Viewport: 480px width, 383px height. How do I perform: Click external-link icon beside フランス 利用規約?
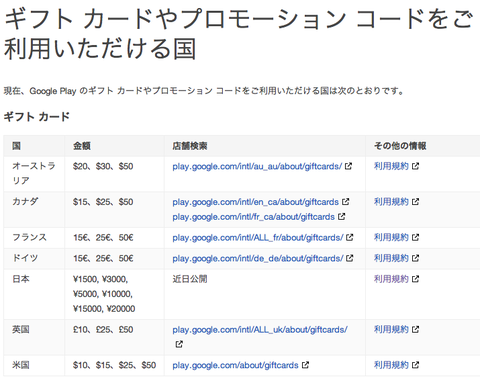[415, 237]
